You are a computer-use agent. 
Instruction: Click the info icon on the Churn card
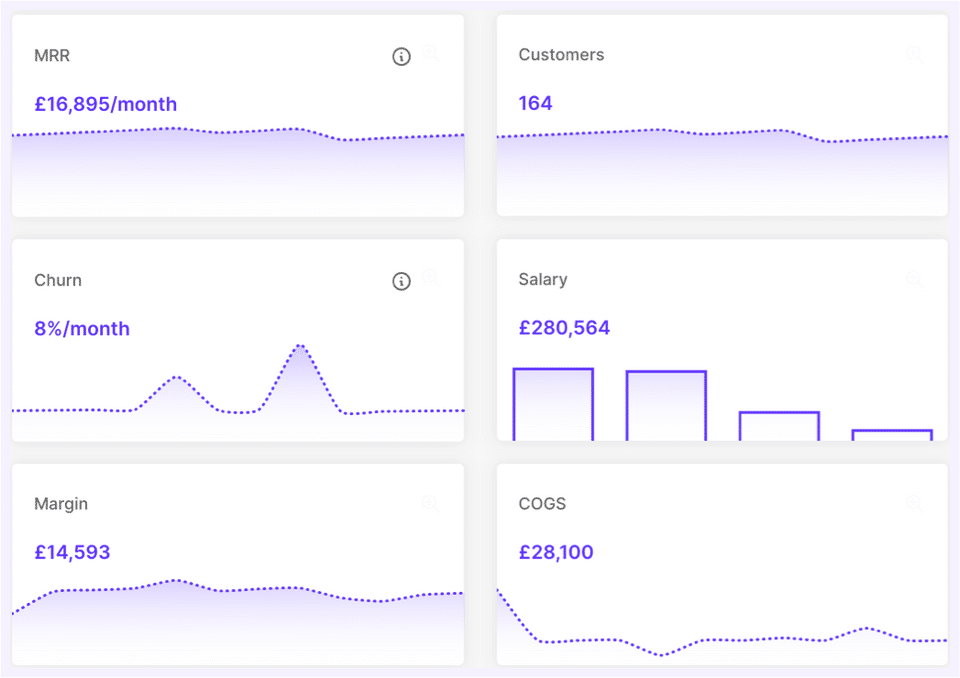[401, 281]
